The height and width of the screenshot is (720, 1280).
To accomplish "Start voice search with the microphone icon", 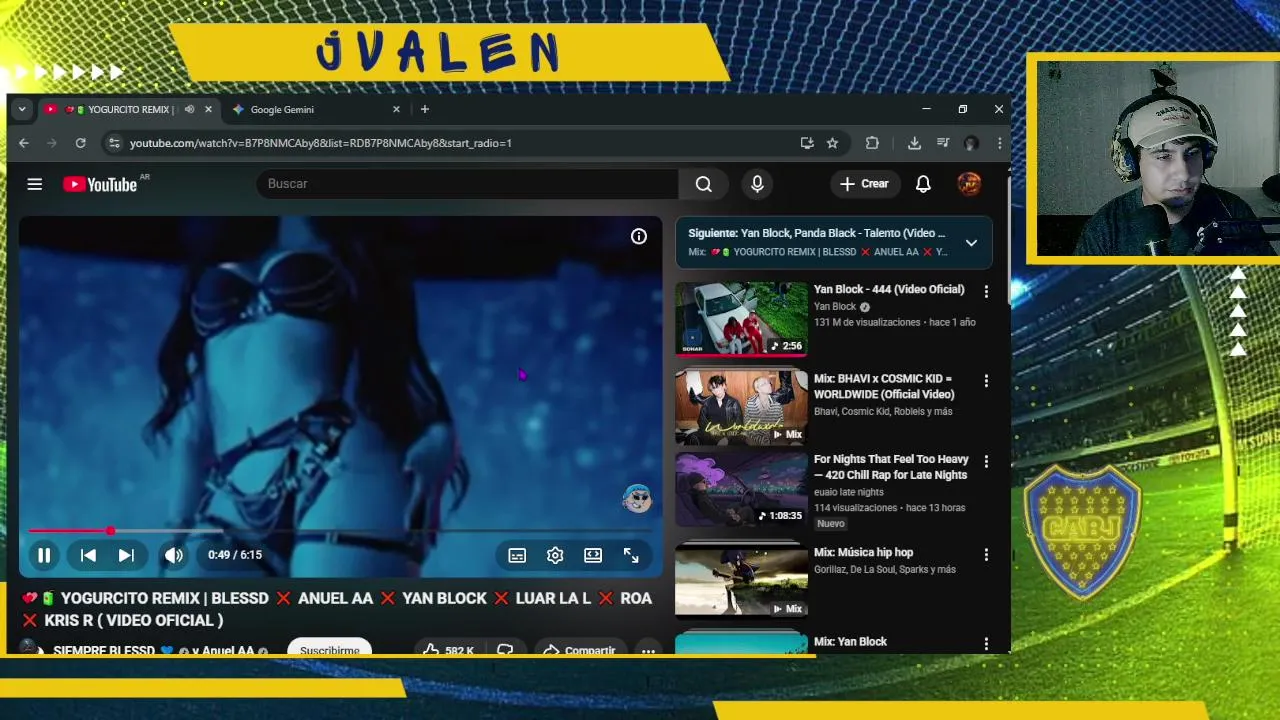I will coord(757,184).
